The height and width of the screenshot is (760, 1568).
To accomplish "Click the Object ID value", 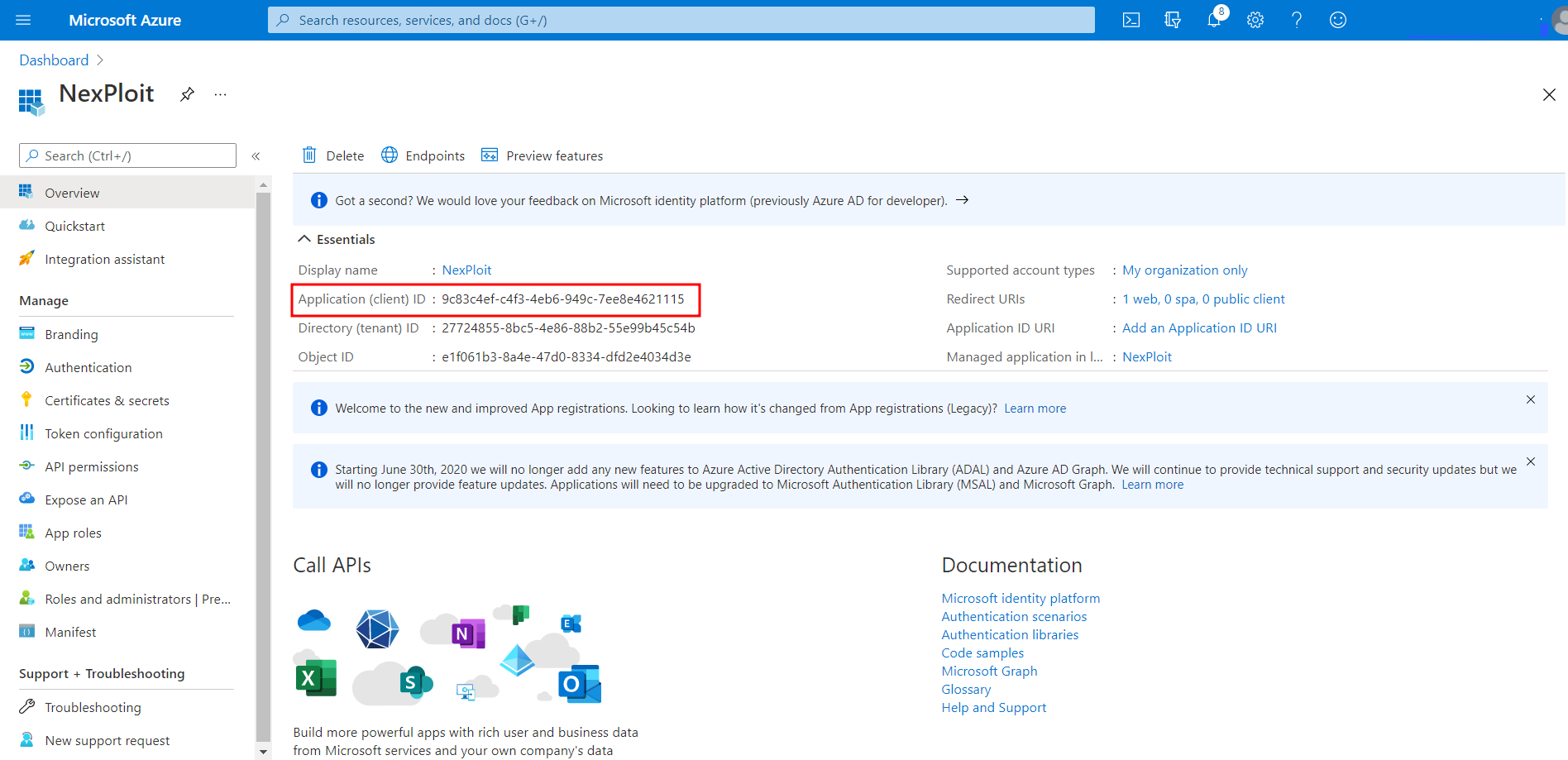I will tap(566, 356).
